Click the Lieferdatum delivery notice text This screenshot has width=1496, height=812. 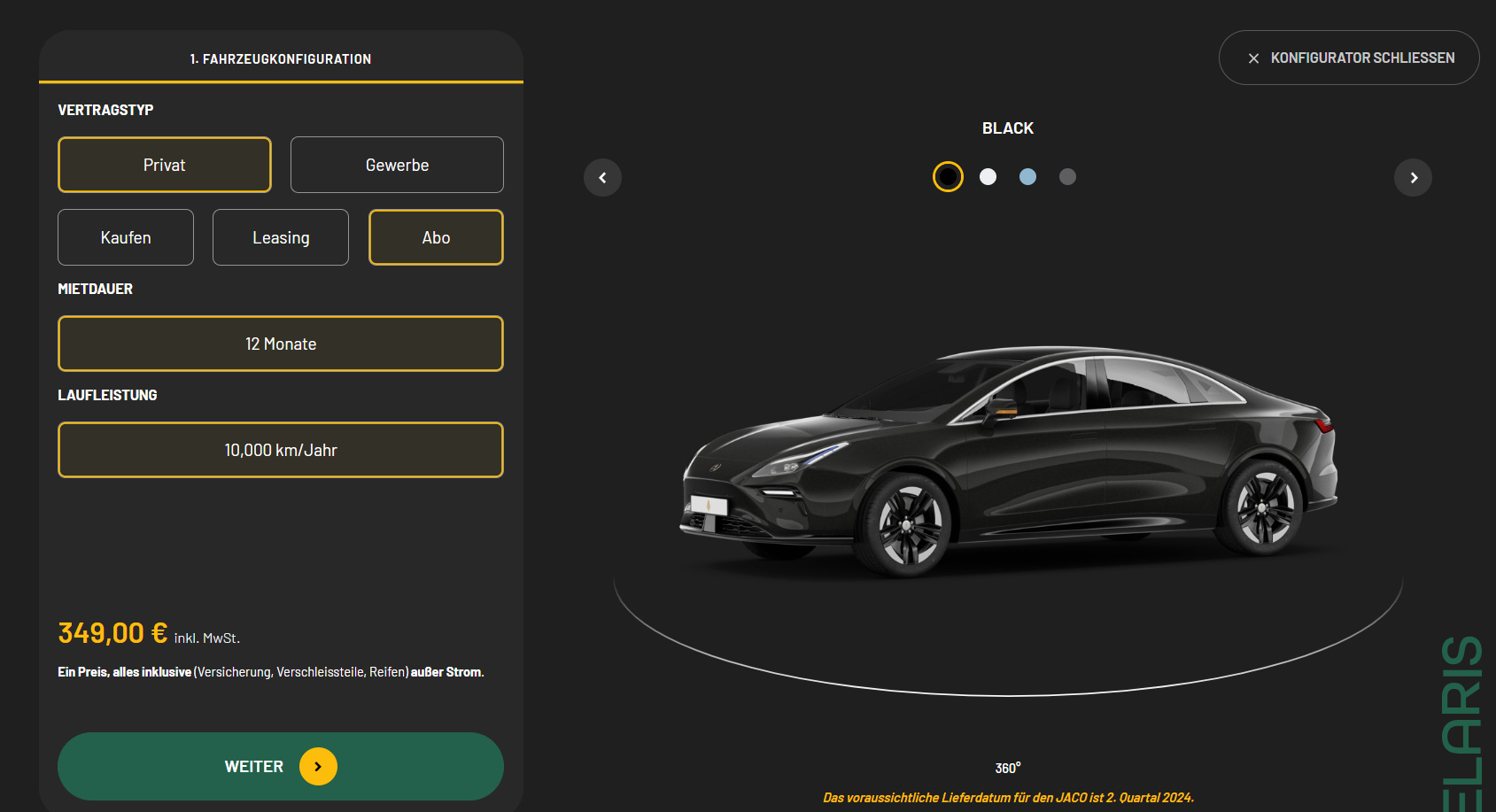coord(1008,798)
